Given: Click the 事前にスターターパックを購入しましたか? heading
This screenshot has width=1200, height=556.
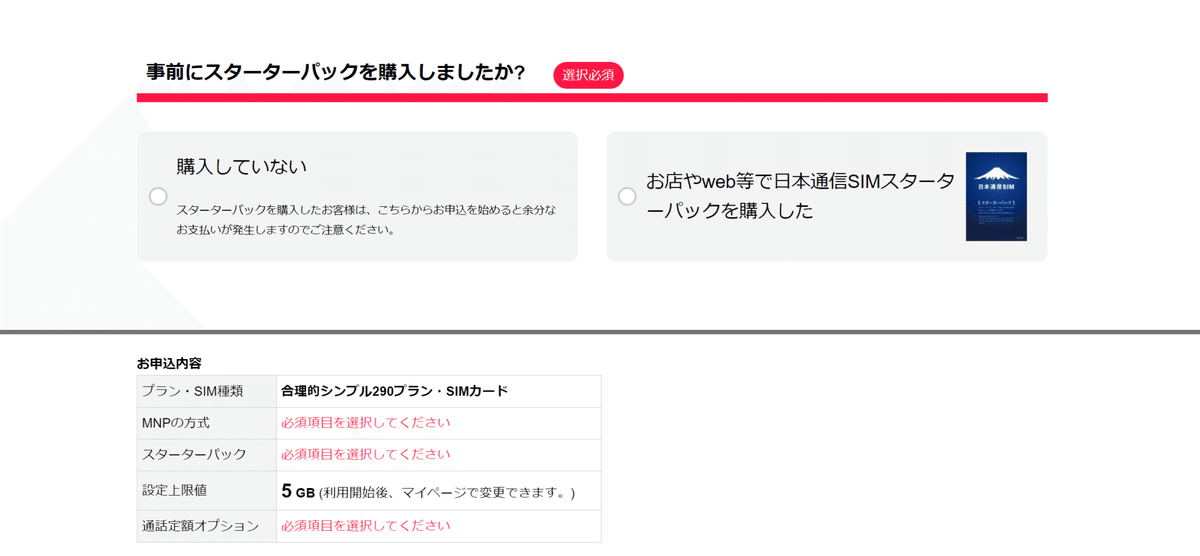Looking at the screenshot, I should [336, 73].
